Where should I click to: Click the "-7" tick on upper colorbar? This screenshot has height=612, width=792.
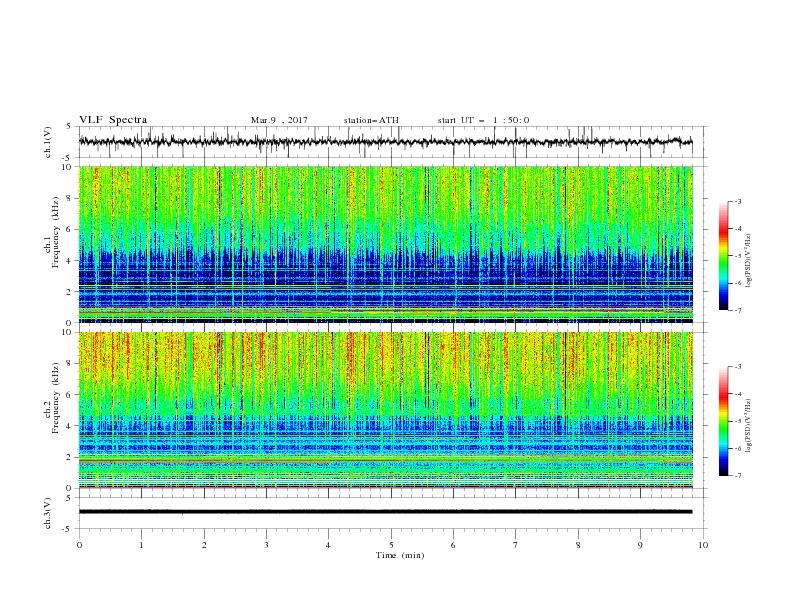coord(738,310)
